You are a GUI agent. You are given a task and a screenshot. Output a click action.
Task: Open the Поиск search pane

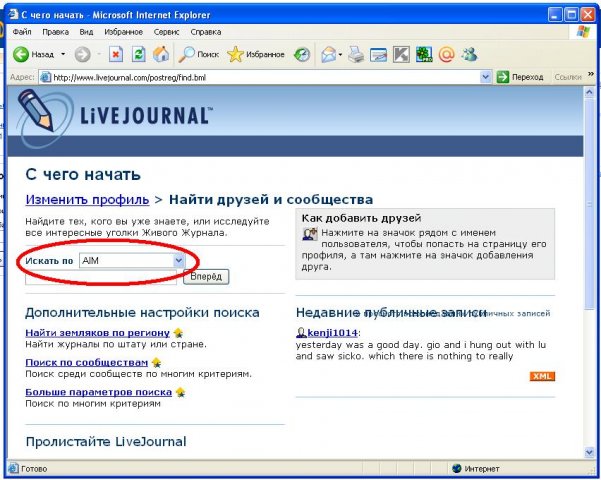click(198, 54)
